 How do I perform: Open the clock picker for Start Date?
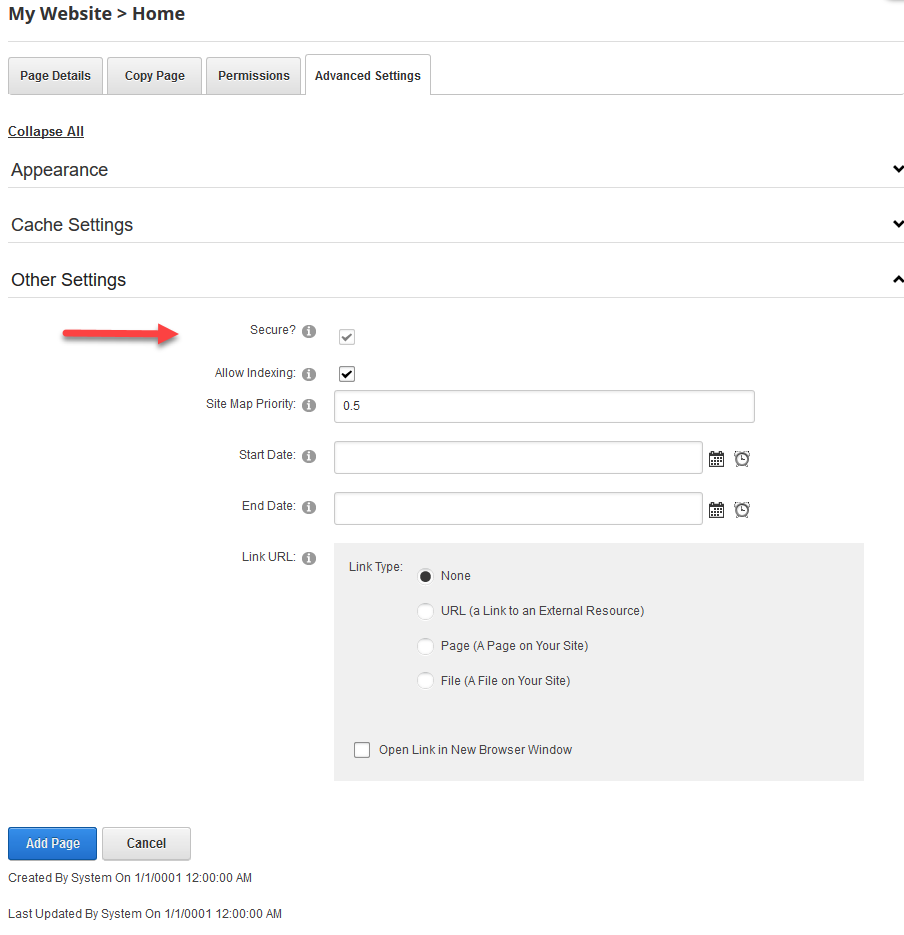point(741,458)
